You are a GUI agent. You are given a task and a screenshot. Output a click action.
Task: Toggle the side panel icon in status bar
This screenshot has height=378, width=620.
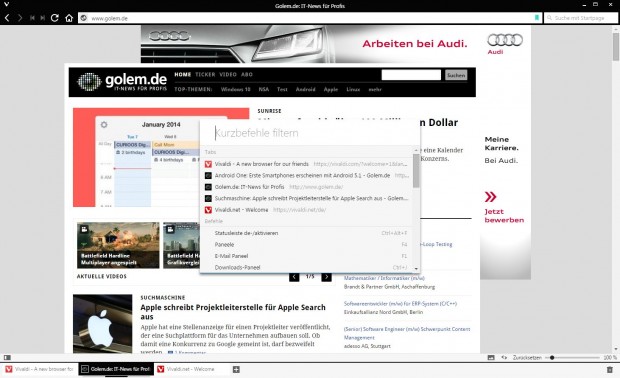click(x=7, y=357)
